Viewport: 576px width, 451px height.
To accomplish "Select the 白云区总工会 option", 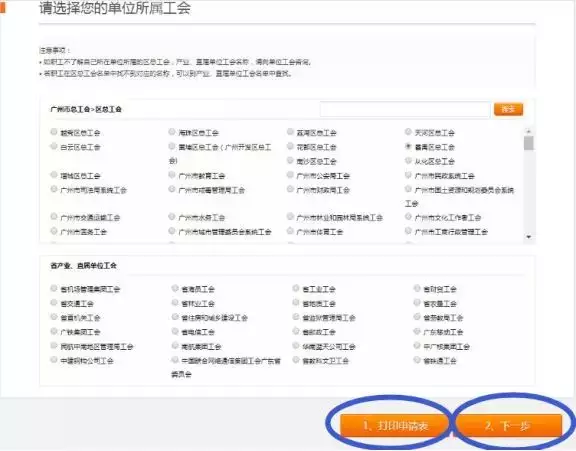I will (x=54, y=146).
